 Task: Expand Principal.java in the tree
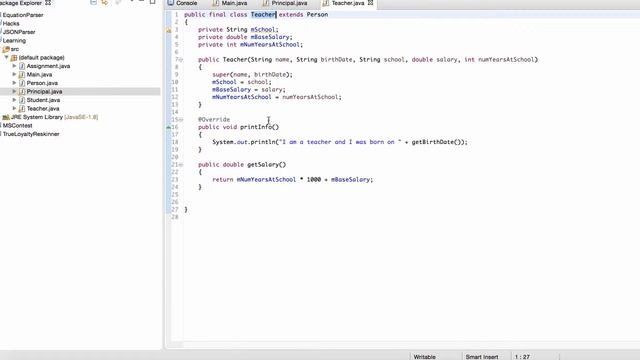[14, 91]
